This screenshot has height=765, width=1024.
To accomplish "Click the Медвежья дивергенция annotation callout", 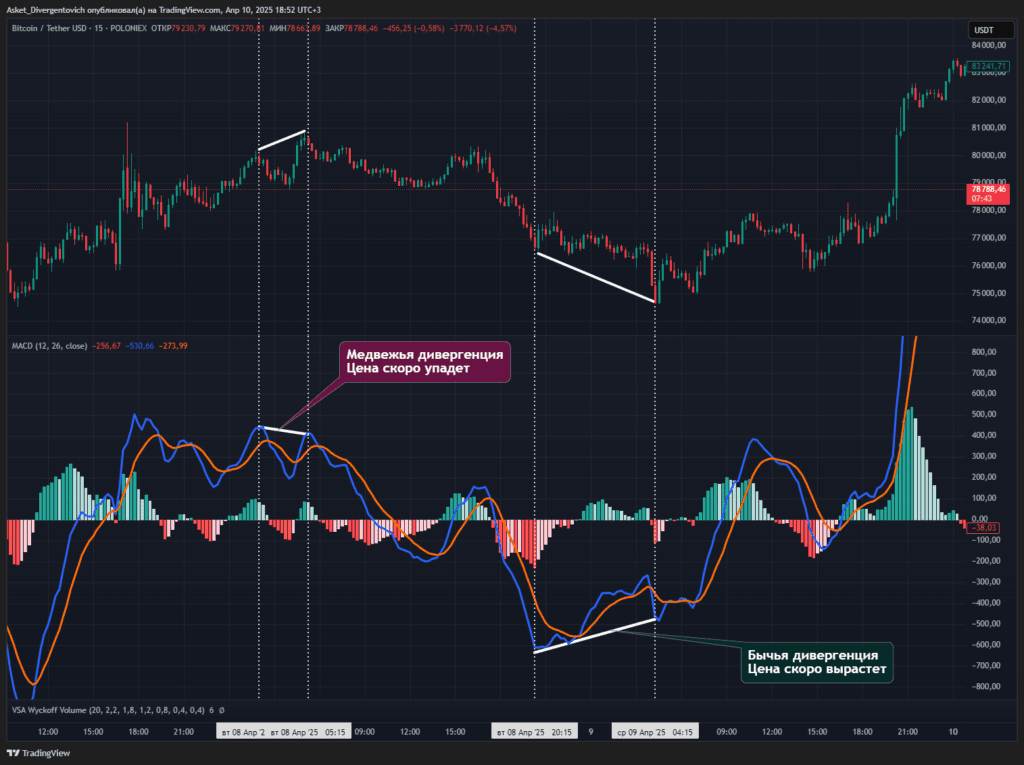I will [x=424, y=361].
